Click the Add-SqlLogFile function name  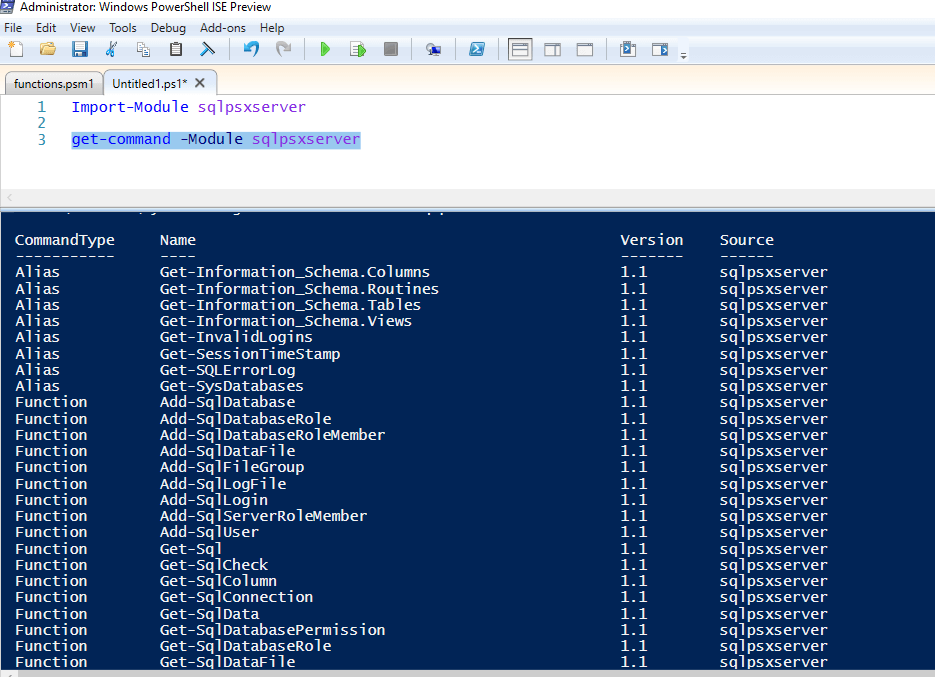pyautogui.click(x=223, y=484)
